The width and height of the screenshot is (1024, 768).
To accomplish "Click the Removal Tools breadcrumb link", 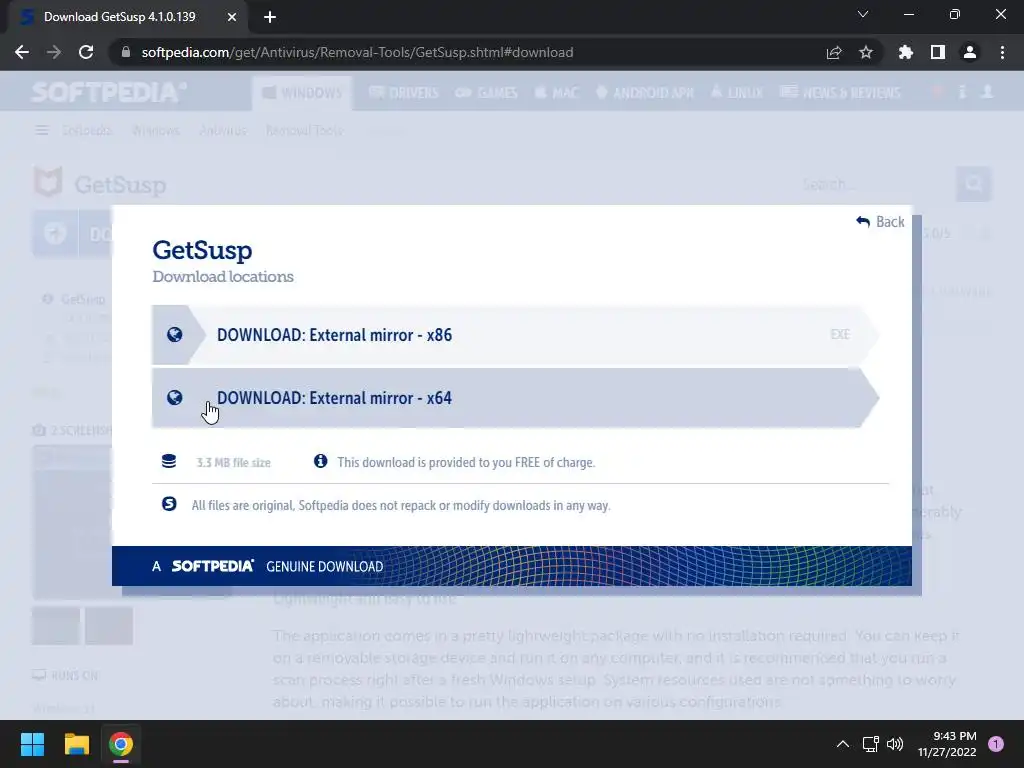I will (304, 131).
